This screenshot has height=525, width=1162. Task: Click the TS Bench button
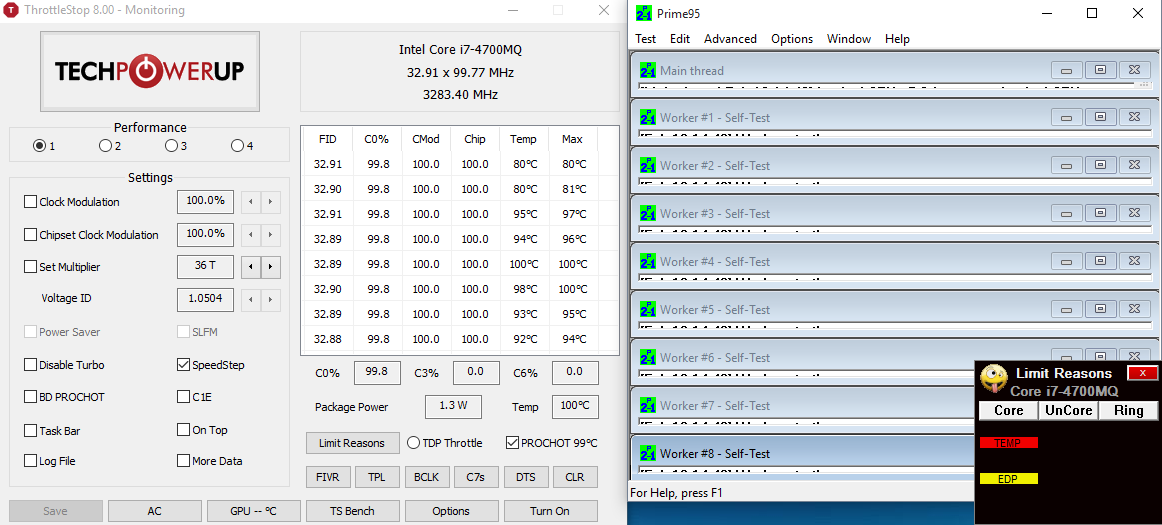tap(352, 511)
